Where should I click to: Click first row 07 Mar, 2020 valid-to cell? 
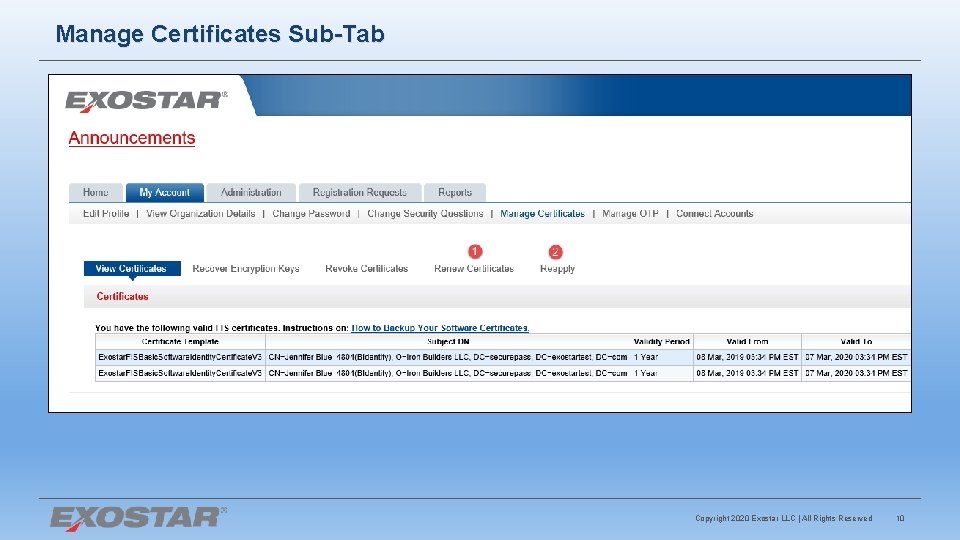tap(856, 357)
